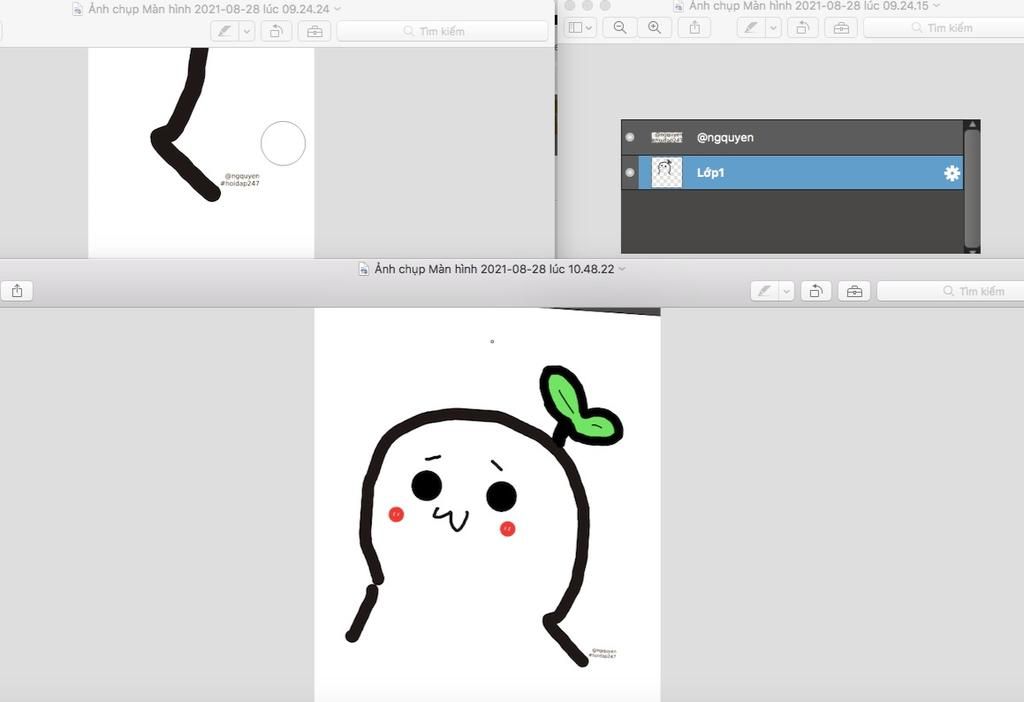Image resolution: width=1024 pixels, height=702 pixels.
Task: Select the Lớp1 layer thumbnail
Action: coord(667,172)
